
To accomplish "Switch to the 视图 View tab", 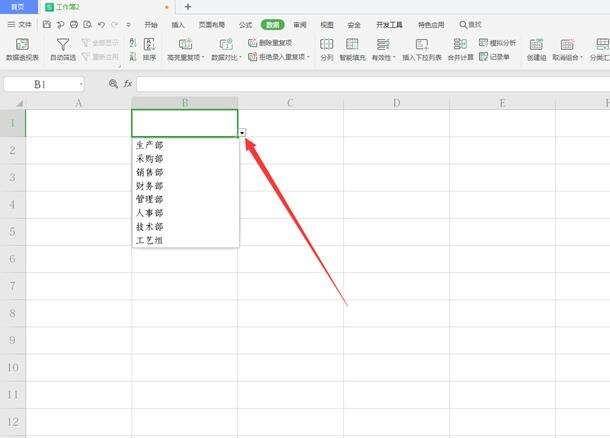I will (x=327, y=25).
